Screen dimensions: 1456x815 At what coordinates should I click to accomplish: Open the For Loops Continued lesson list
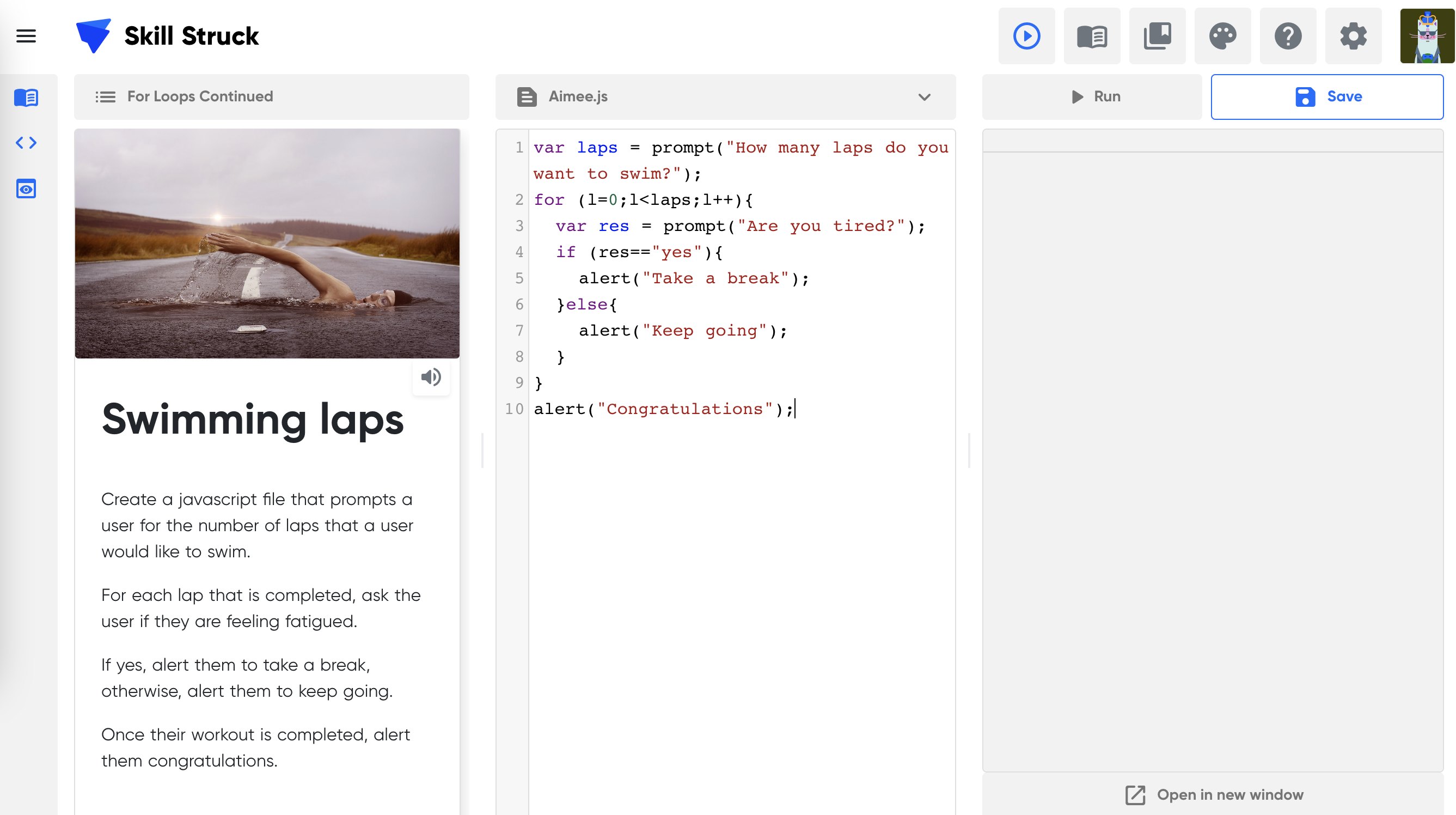pos(271,97)
